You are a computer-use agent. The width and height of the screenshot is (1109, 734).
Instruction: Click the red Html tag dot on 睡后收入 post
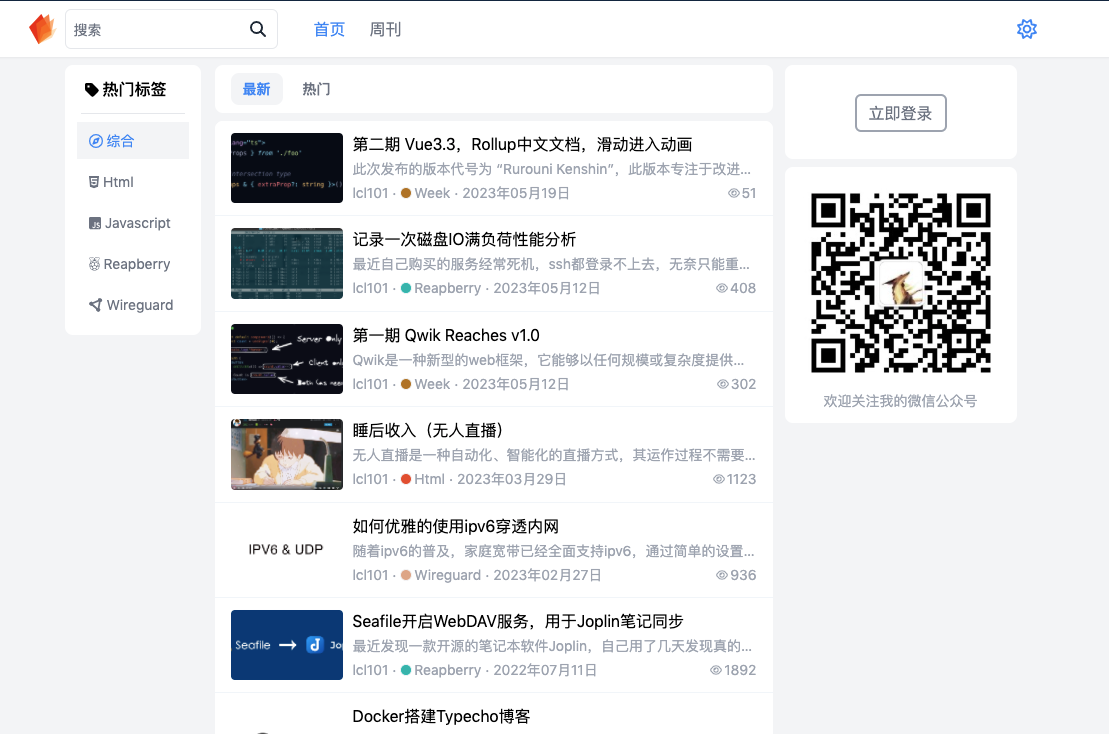coord(406,479)
